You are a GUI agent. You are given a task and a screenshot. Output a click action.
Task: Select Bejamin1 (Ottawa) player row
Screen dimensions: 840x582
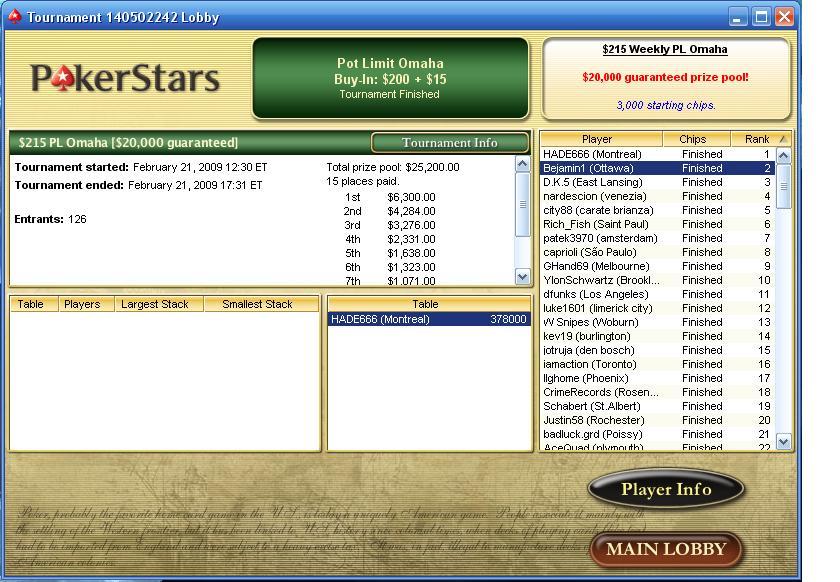pyautogui.click(x=657, y=168)
